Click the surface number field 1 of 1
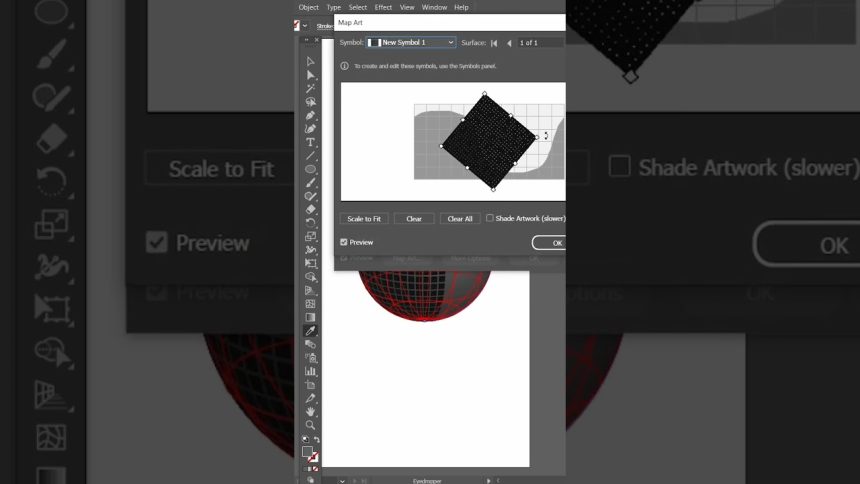Screen dimensions: 860x484 (540, 43)
